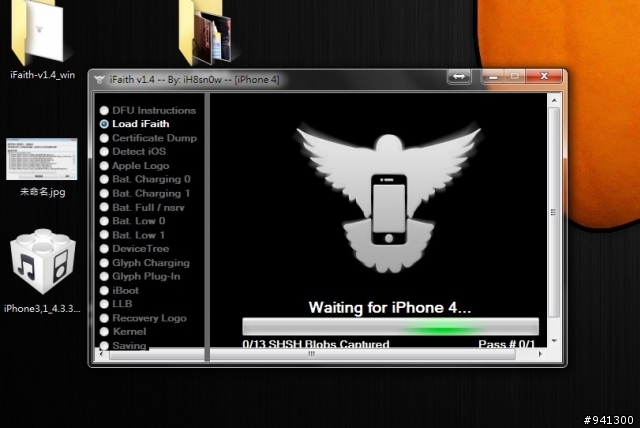Select the Glyph Charging radio button
640x428 pixels.
pos(104,263)
